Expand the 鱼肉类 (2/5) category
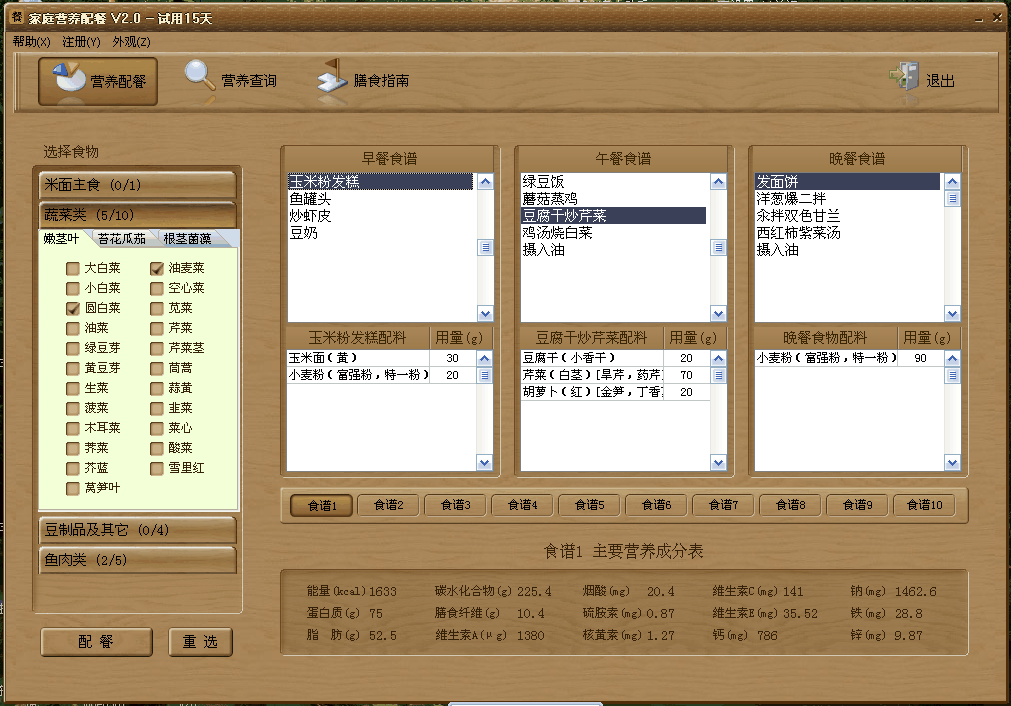Screen dimensions: 1011x706 (137, 560)
